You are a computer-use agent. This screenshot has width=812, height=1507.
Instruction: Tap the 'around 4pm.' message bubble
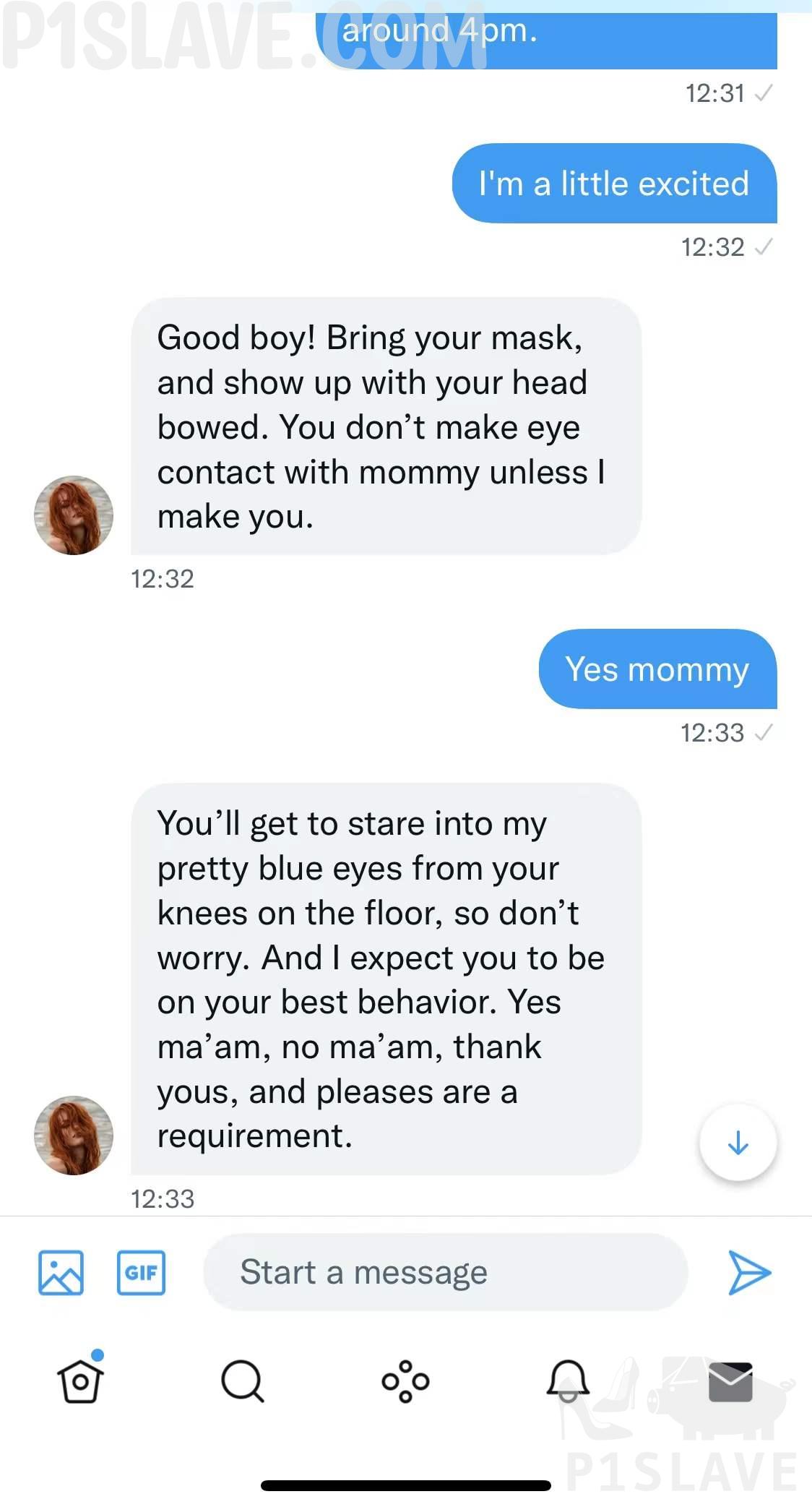tap(546, 38)
